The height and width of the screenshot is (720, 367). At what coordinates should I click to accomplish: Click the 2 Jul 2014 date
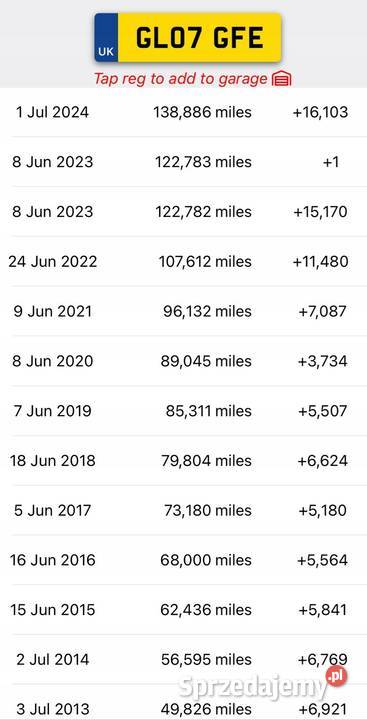point(53,659)
